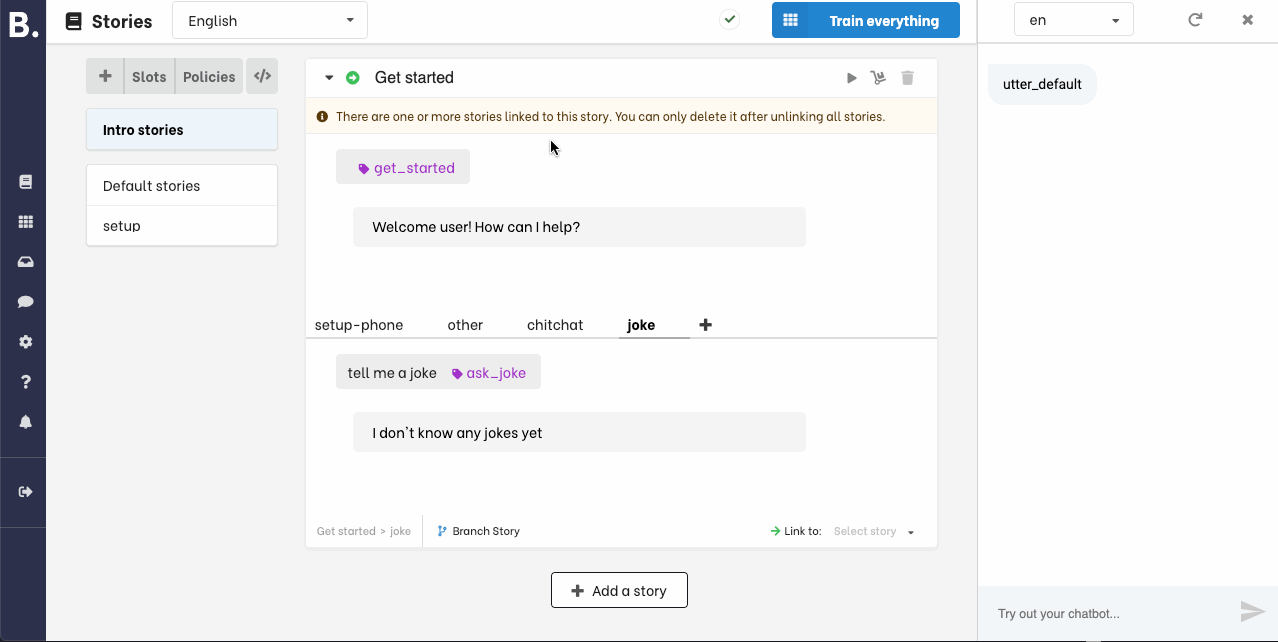Refresh the chatbot test panel
Viewport: 1278px width, 642px height.
pyautogui.click(x=1195, y=19)
